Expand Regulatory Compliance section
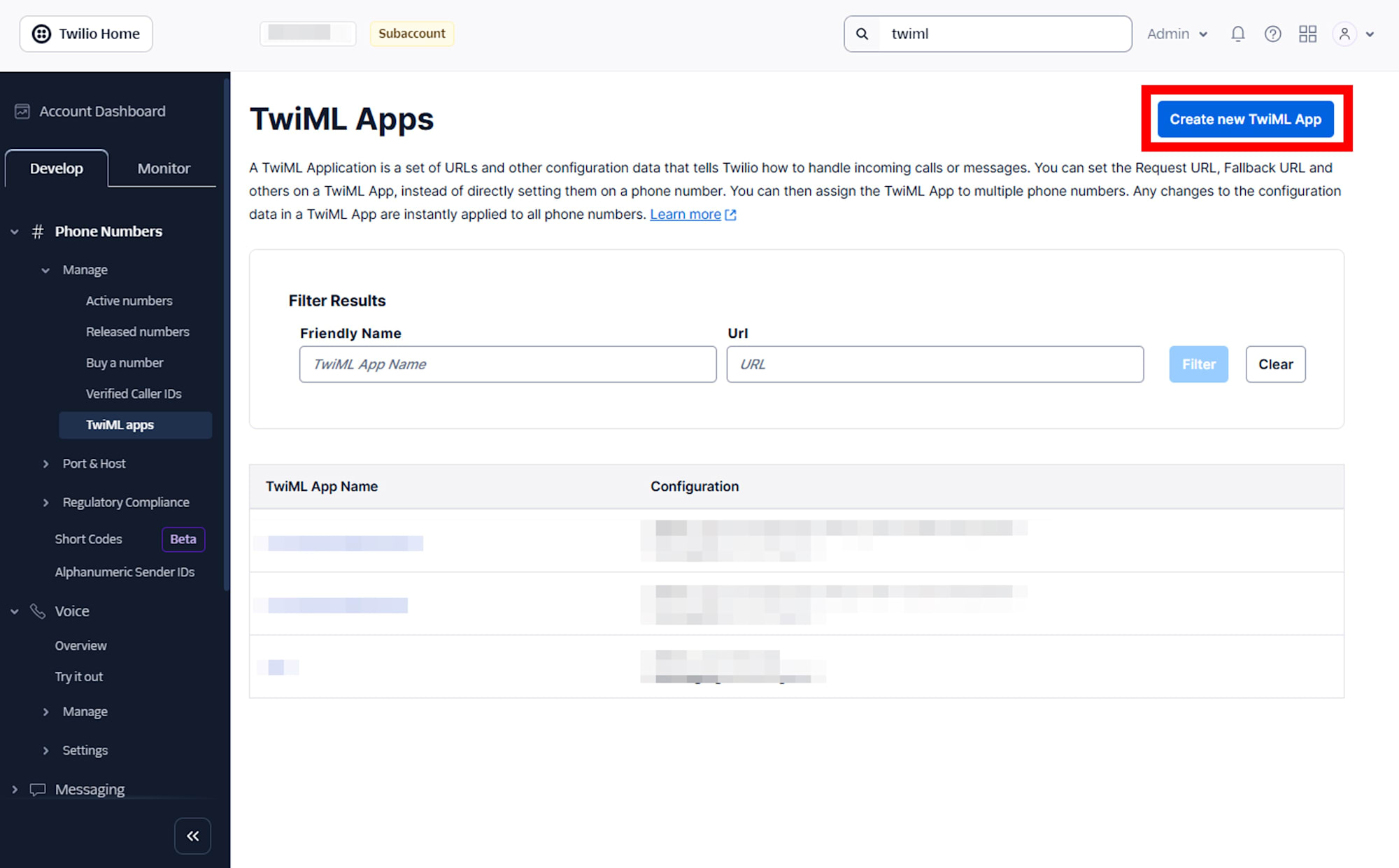The image size is (1399, 868). coord(45,502)
